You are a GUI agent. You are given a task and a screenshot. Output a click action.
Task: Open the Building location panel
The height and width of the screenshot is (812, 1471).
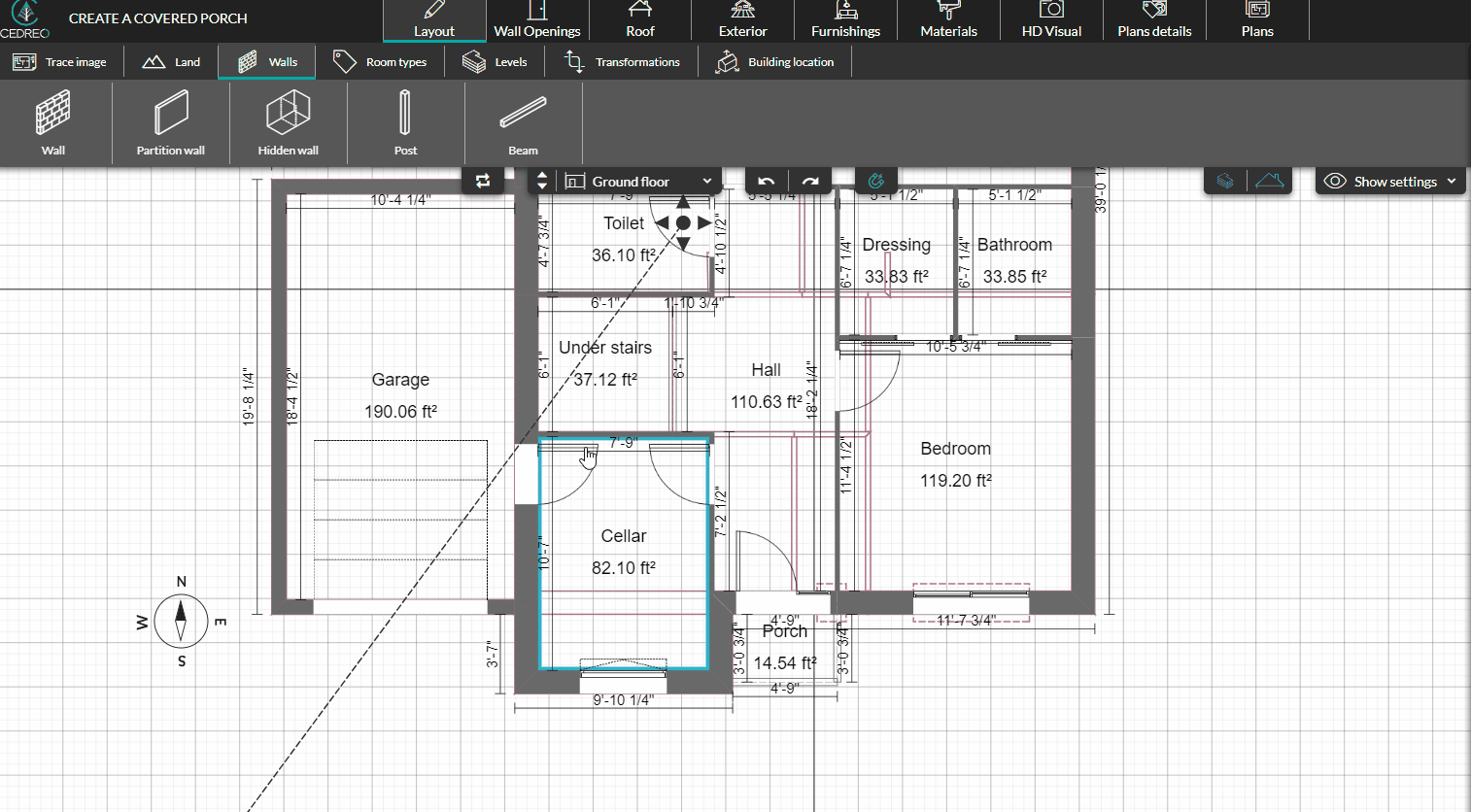pos(775,60)
